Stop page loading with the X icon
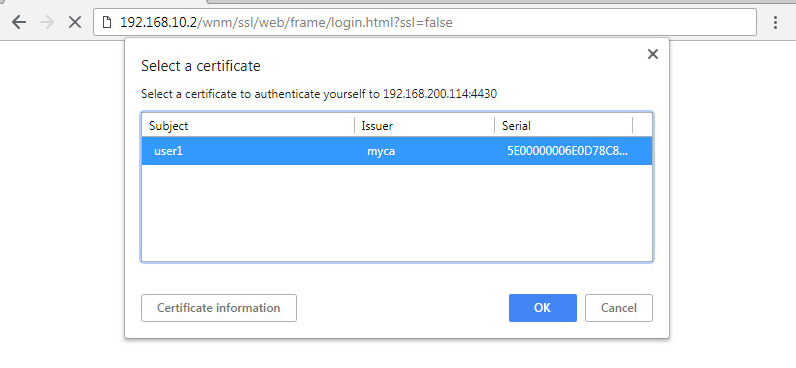The image size is (796, 368). tap(75, 22)
